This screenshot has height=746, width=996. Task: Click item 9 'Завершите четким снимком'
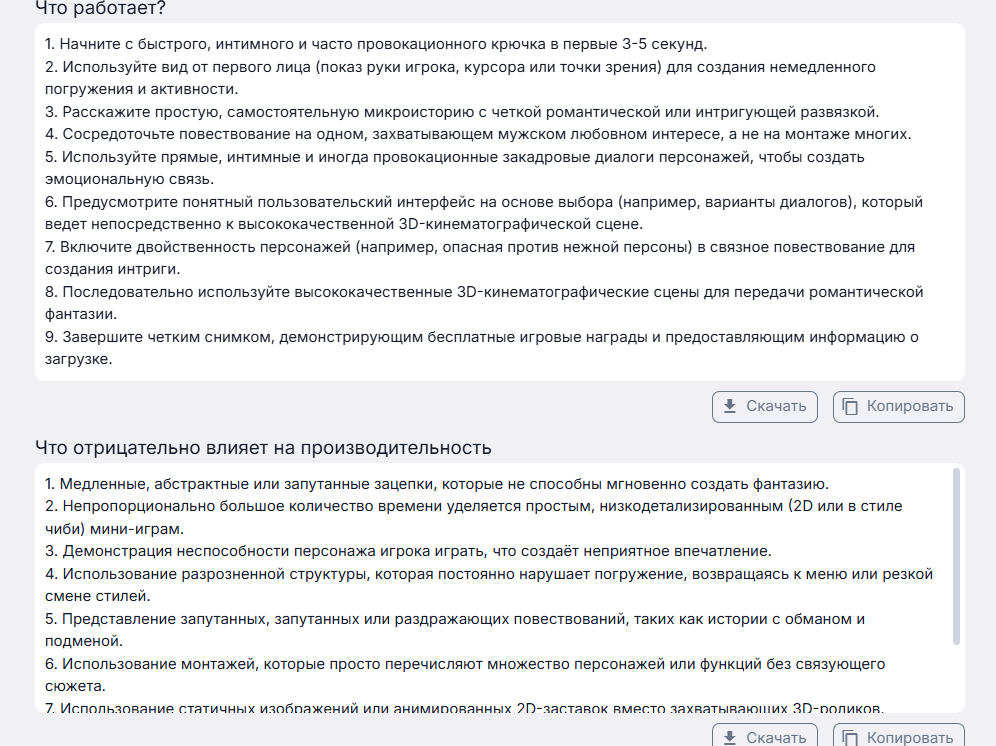[481, 348]
